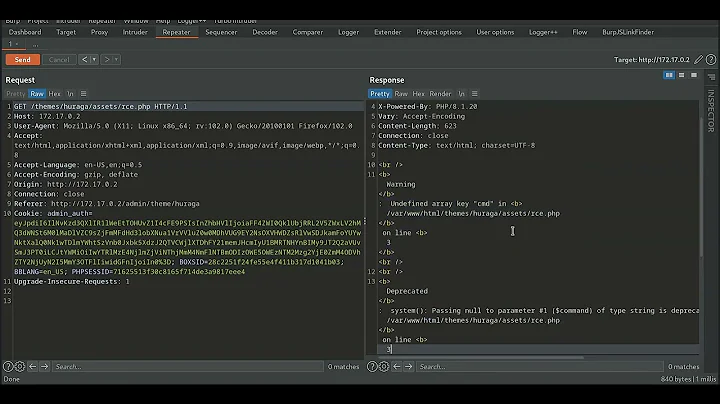Switch to side-by-side layout view
The width and height of the screenshot is (720, 404).
[x=669, y=75]
